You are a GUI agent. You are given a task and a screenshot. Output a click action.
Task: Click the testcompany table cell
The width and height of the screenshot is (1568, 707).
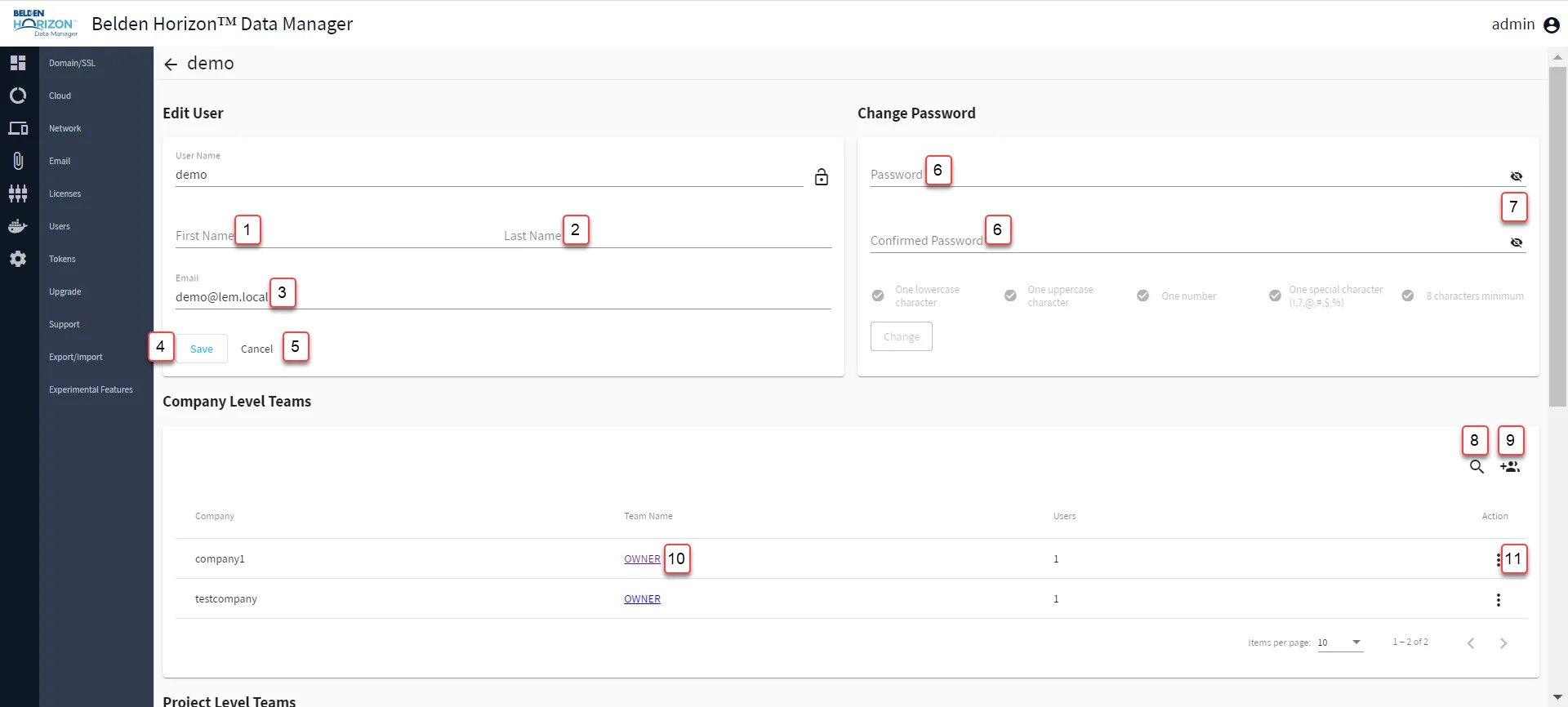pos(226,599)
